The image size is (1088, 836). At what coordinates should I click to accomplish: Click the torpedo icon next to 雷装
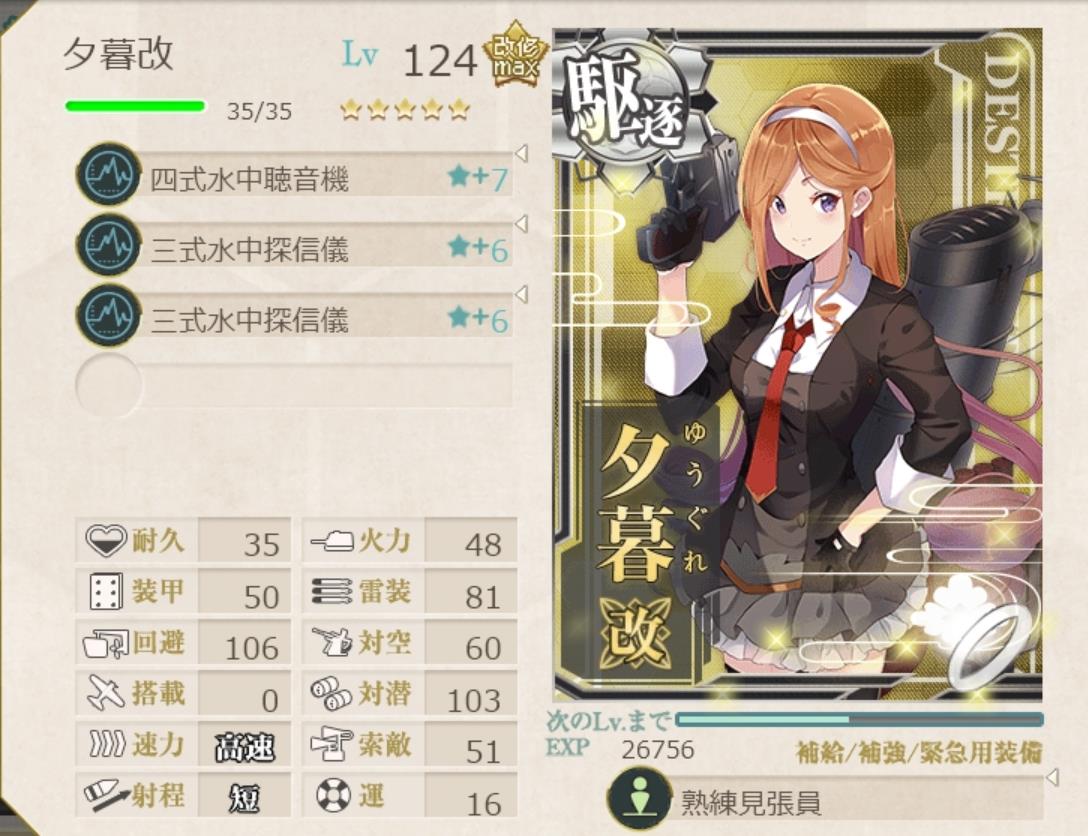coord(332,592)
